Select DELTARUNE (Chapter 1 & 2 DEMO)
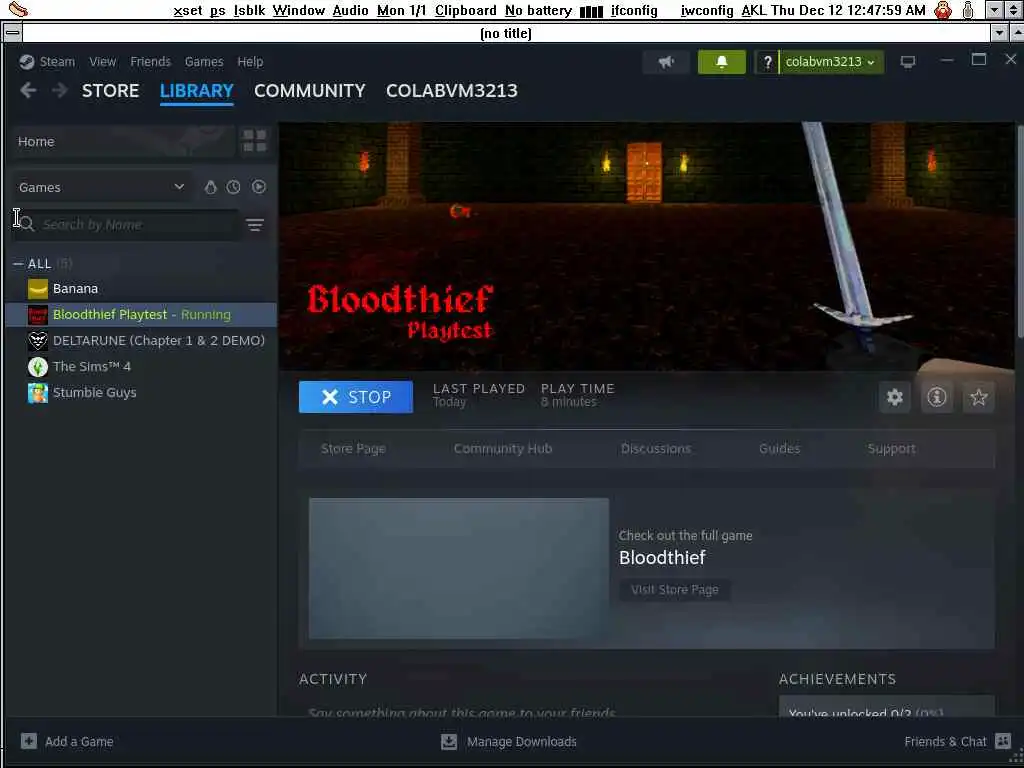The width and height of the screenshot is (1024, 768). click(x=140, y=341)
